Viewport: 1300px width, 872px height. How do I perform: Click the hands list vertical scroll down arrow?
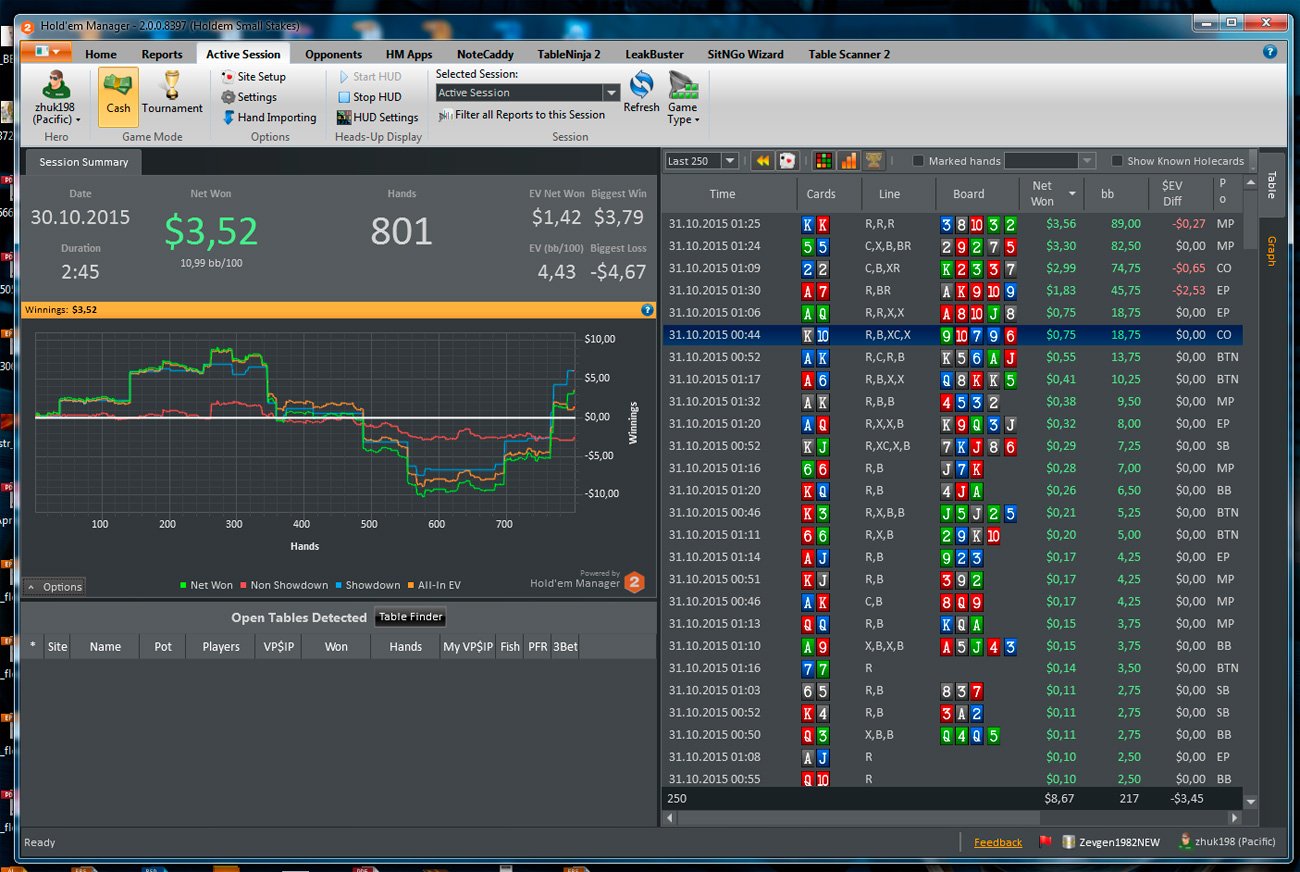tap(1250, 802)
